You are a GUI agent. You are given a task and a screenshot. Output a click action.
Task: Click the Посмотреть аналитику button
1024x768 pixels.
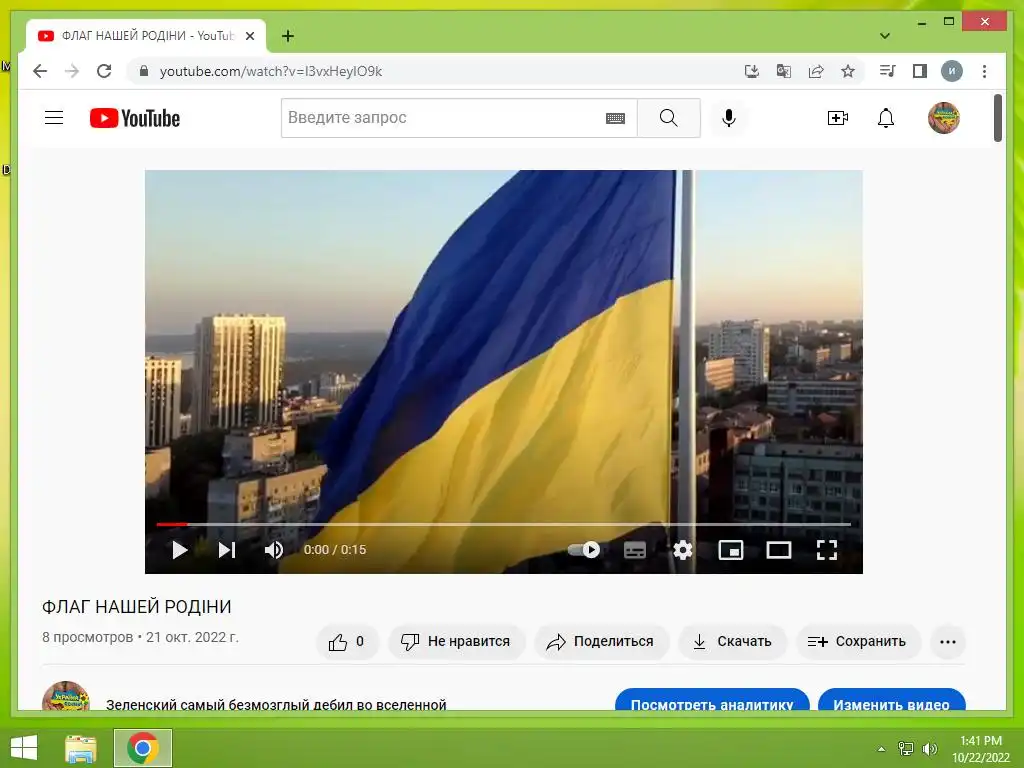pos(712,699)
